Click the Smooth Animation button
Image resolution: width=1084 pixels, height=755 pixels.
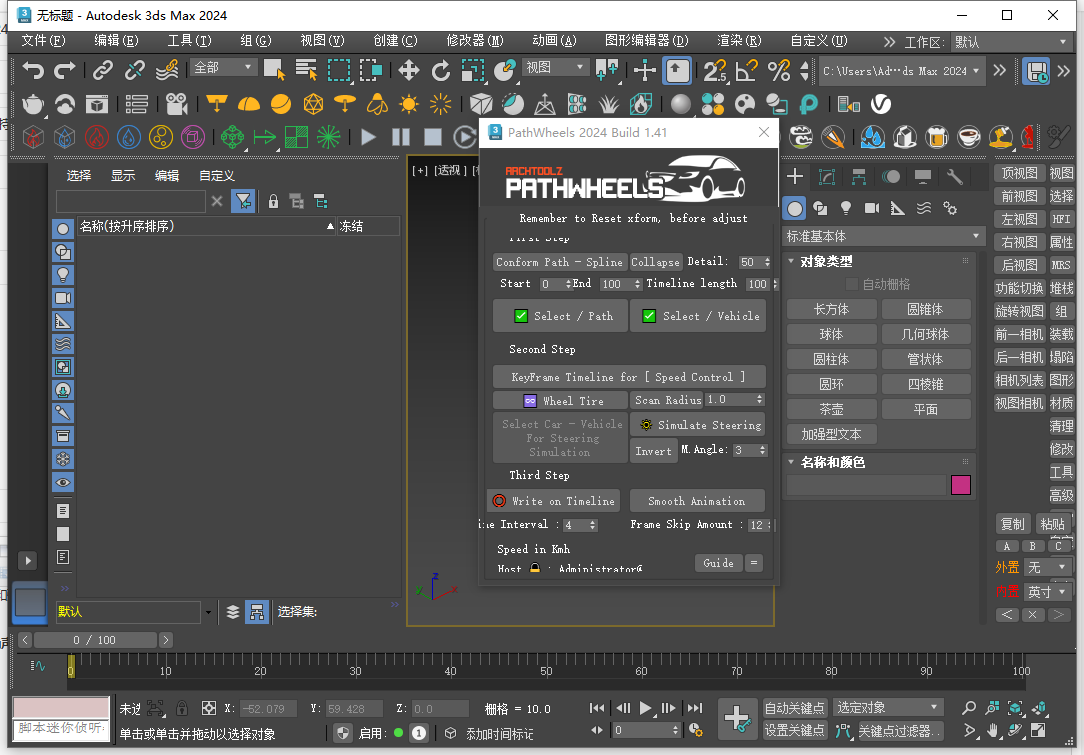pos(697,501)
